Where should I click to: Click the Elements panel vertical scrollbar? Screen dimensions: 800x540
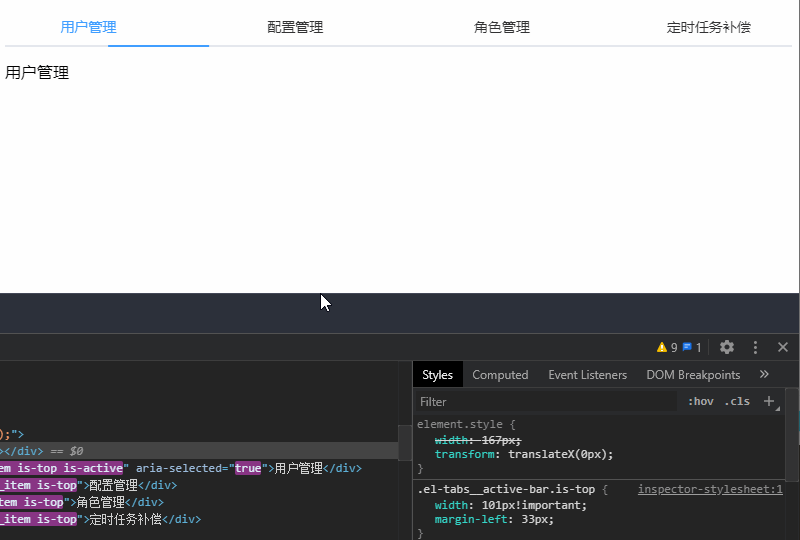pos(405,443)
